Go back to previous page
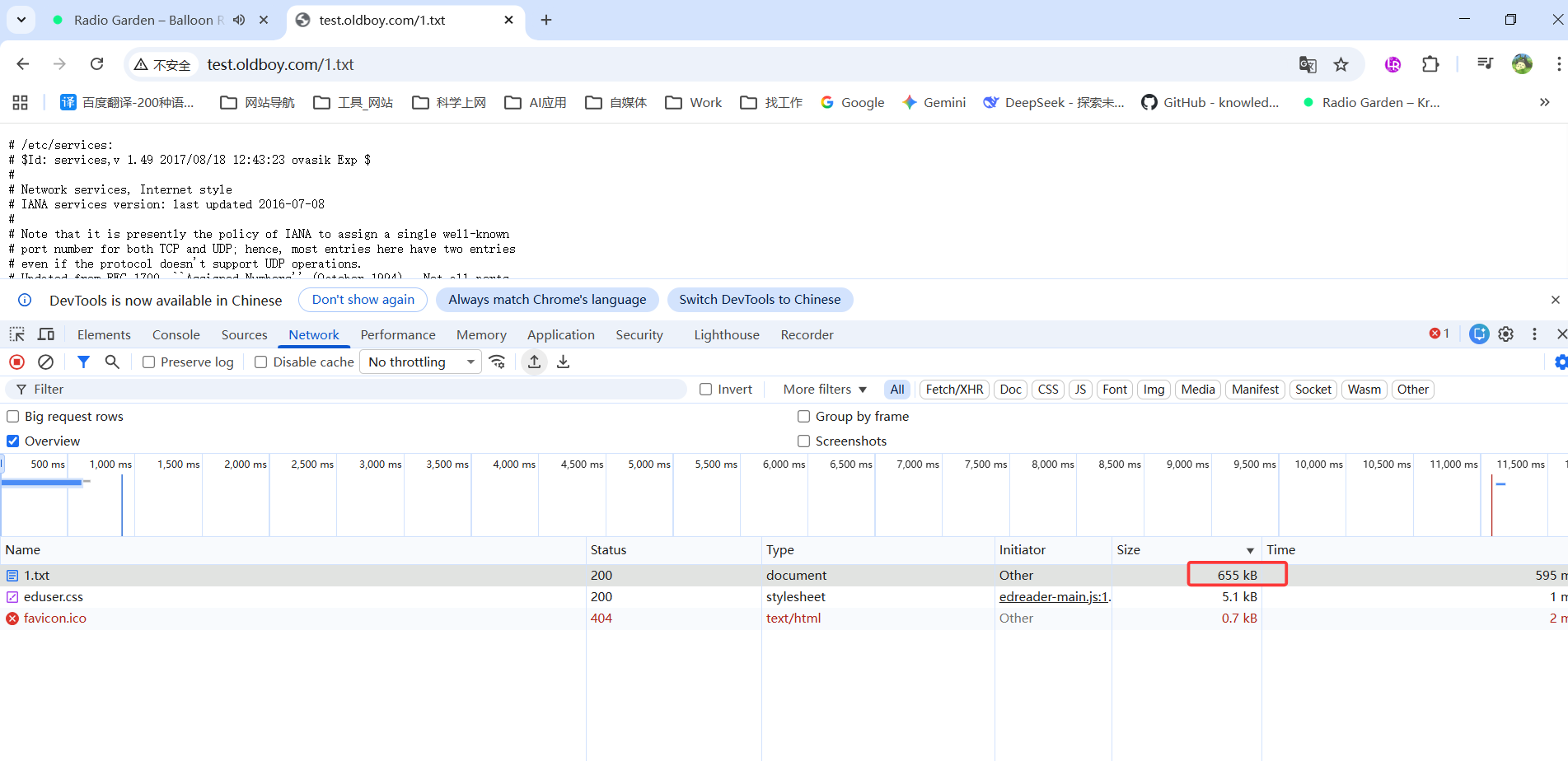This screenshot has width=1568, height=761. pyautogui.click(x=23, y=64)
